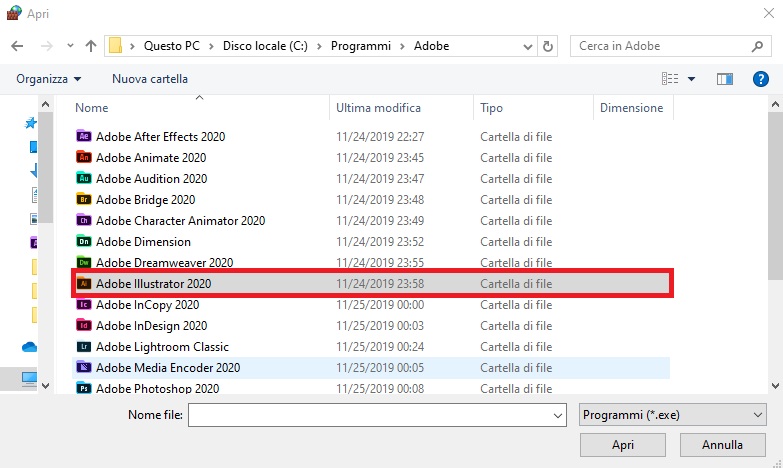This screenshot has height=468, width=783.
Task: Click the Adobe Media Encoder 2020 folder icon
Action: 83,367
